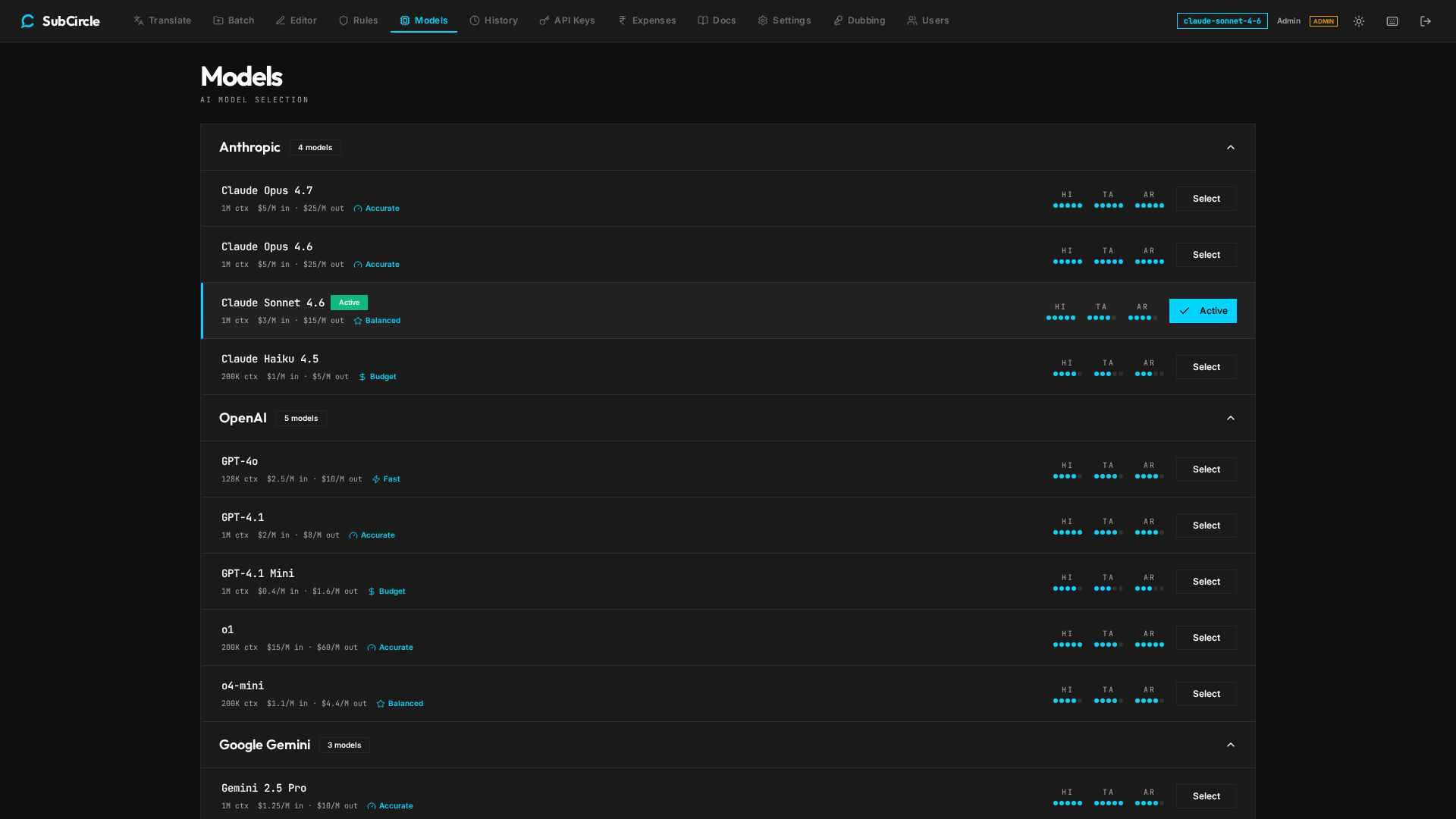Viewport: 1456px width, 819px height.
Task: Select the Claude Opus 4.7 model
Action: [1207, 199]
